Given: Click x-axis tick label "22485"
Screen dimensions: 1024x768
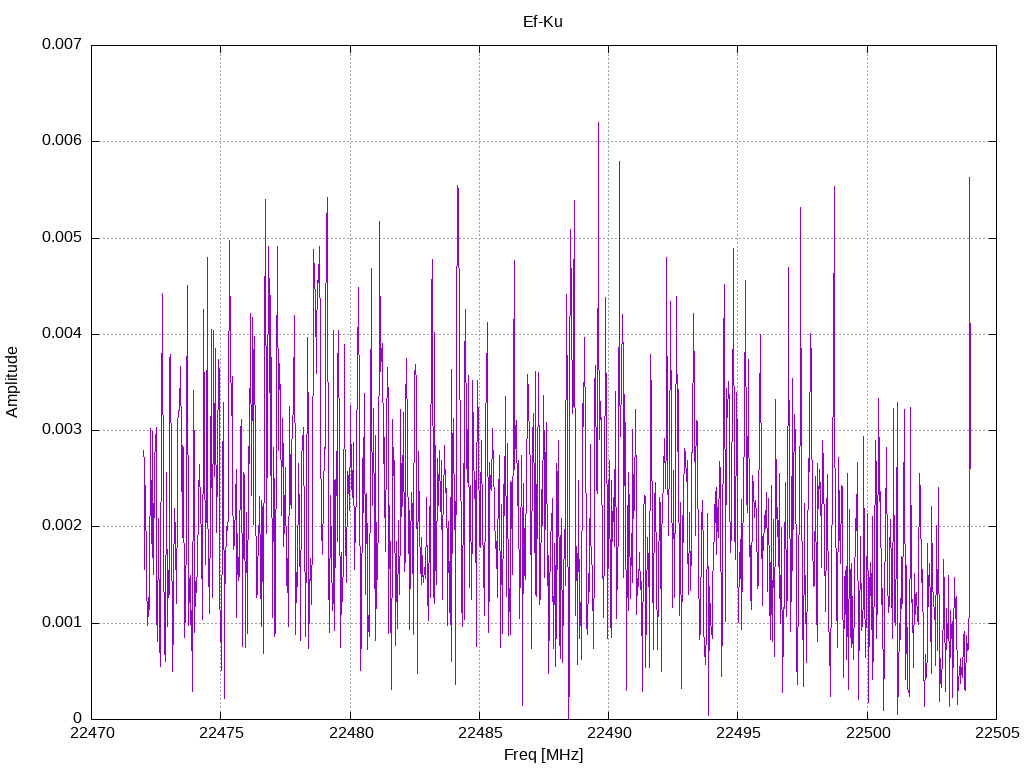Looking at the screenshot, I should (x=480, y=733).
